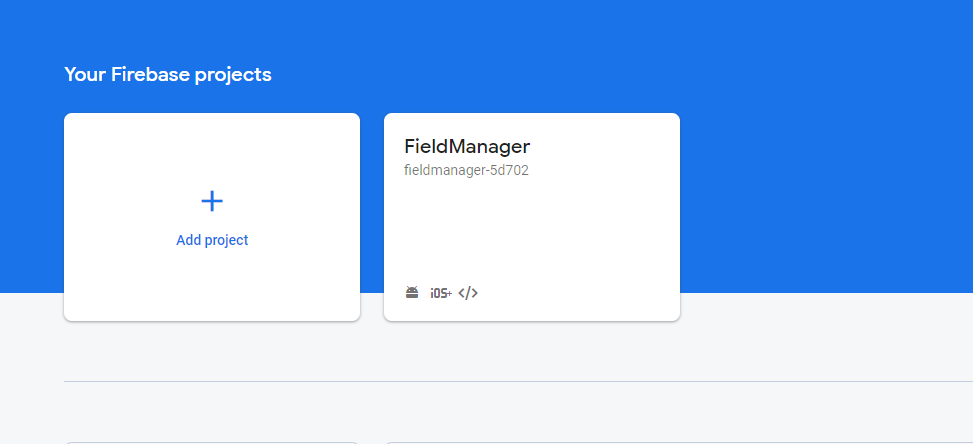
Task: Click the 'Your Firebase projects' heading
Action: point(168,74)
